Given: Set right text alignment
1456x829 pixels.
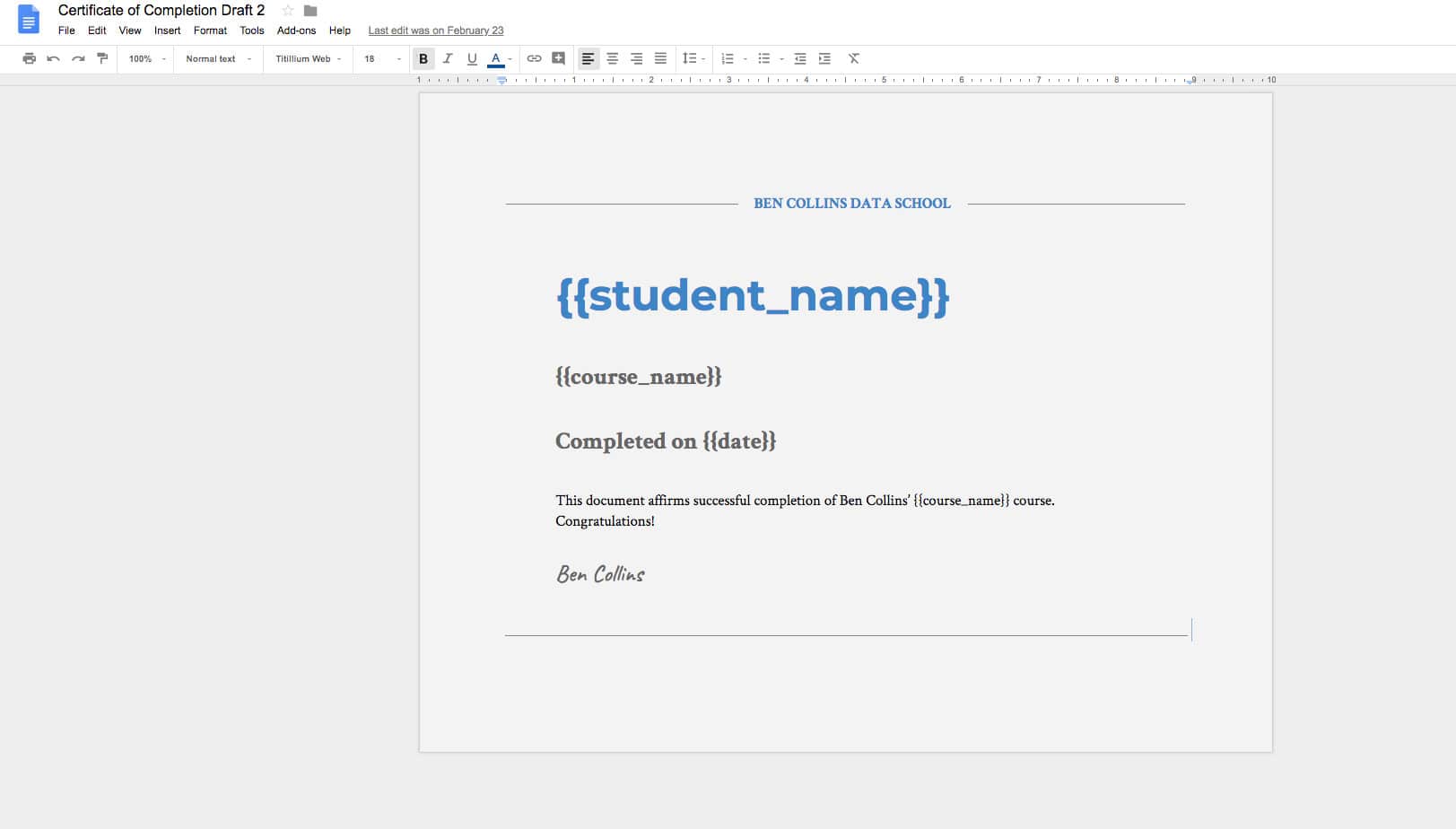Looking at the screenshot, I should pos(636,58).
